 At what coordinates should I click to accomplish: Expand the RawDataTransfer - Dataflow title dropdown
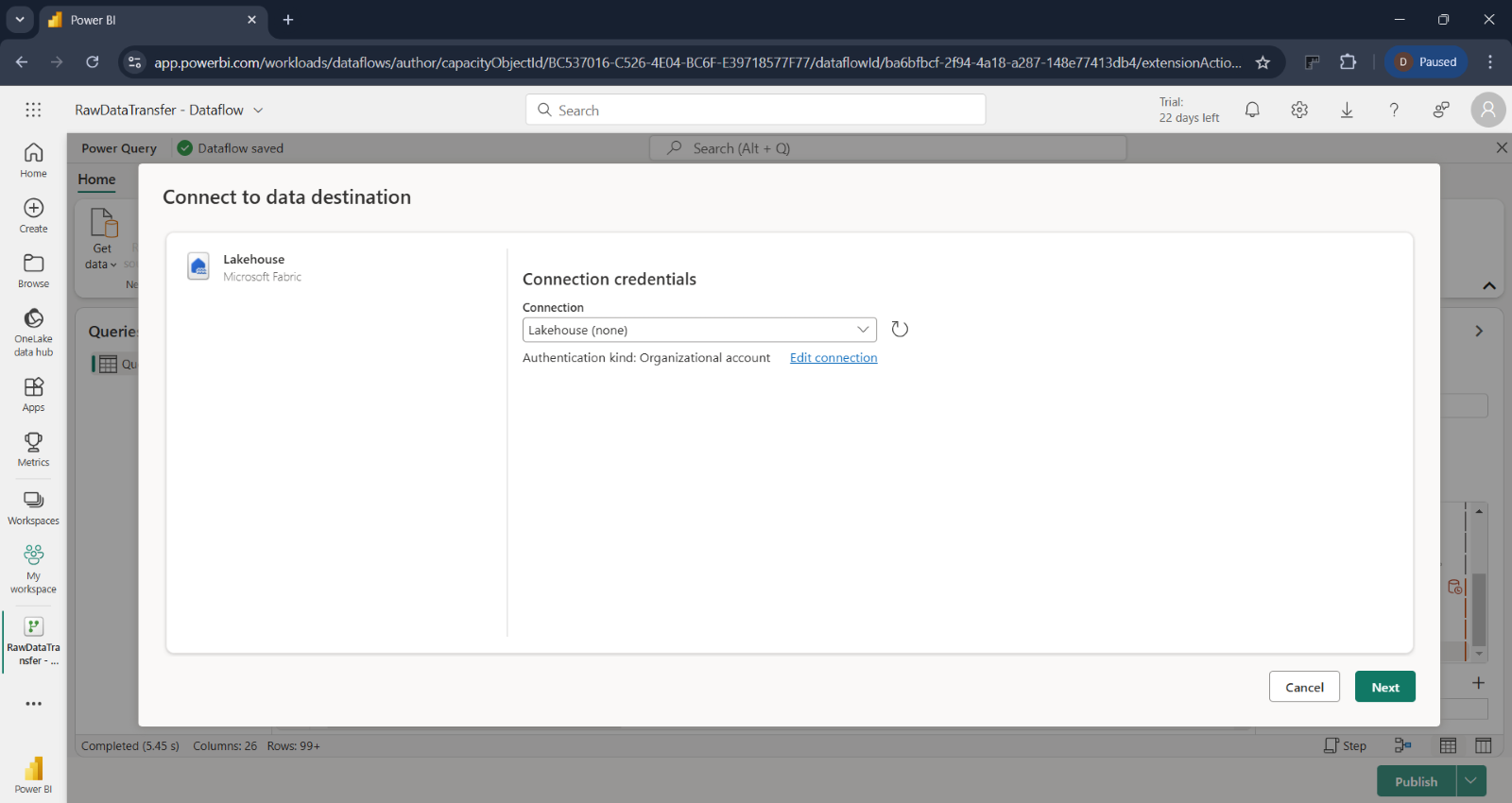point(258,111)
